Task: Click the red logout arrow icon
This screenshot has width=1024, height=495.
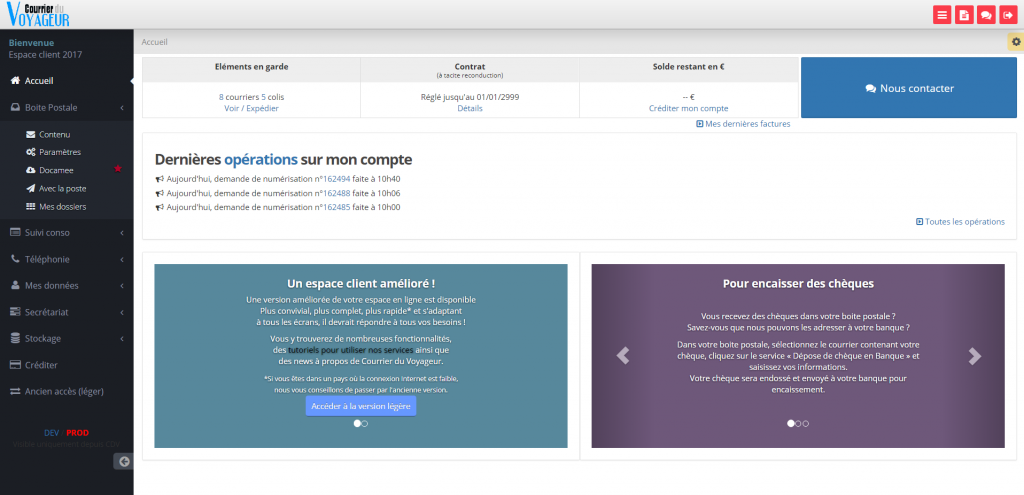Action: pos(1008,15)
